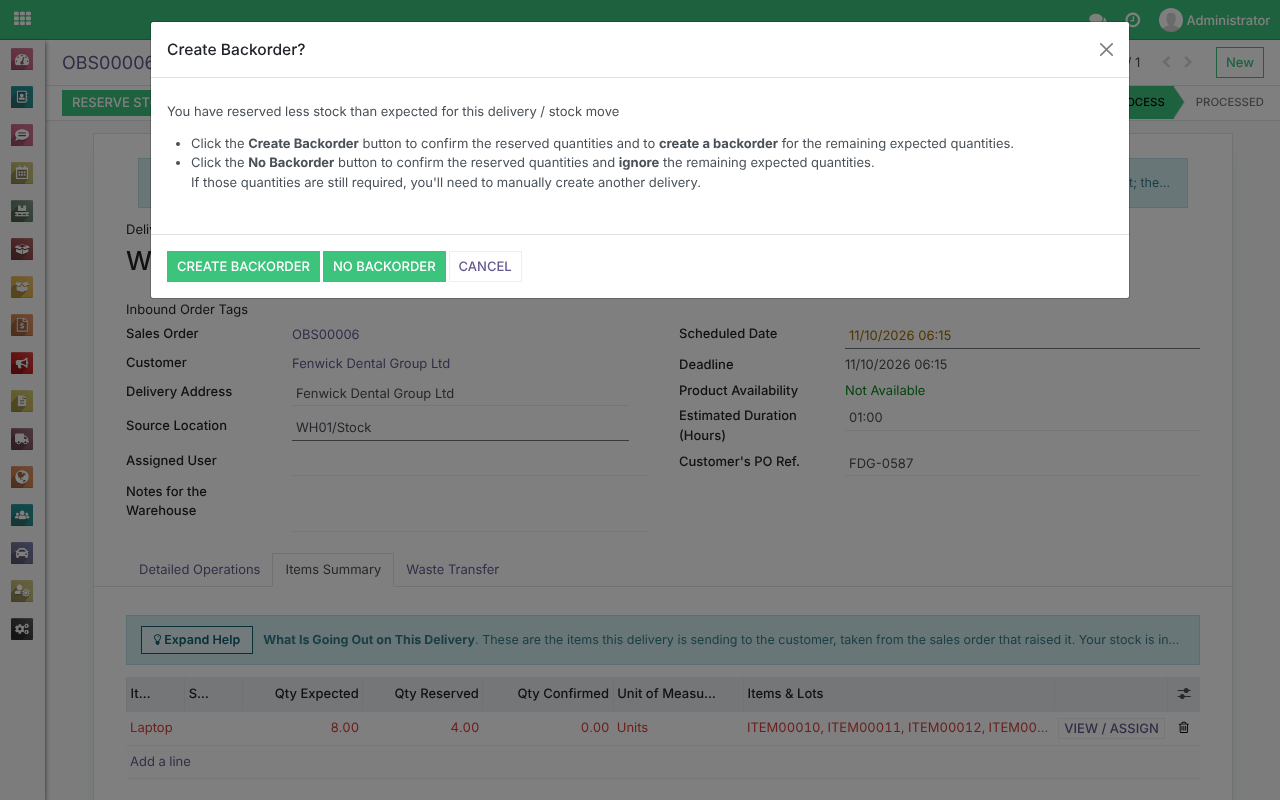Open the apps grid menu
Viewport: 1280px width, 800px height.
pos(22,19)
